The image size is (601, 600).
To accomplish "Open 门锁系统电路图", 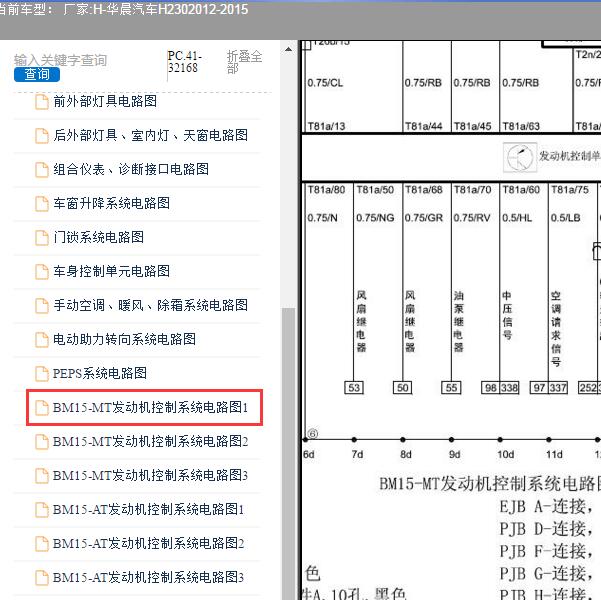I will tap(99, 237).
